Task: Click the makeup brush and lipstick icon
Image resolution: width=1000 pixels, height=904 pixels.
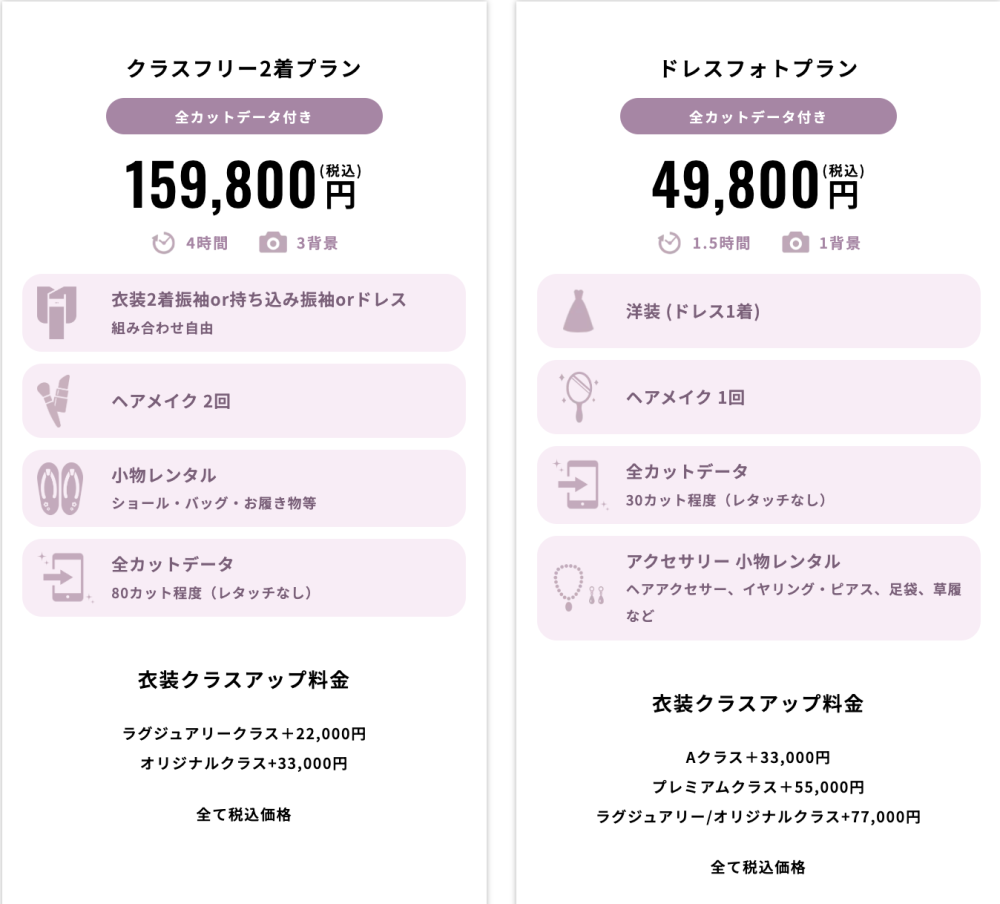Action: point(54,399)
